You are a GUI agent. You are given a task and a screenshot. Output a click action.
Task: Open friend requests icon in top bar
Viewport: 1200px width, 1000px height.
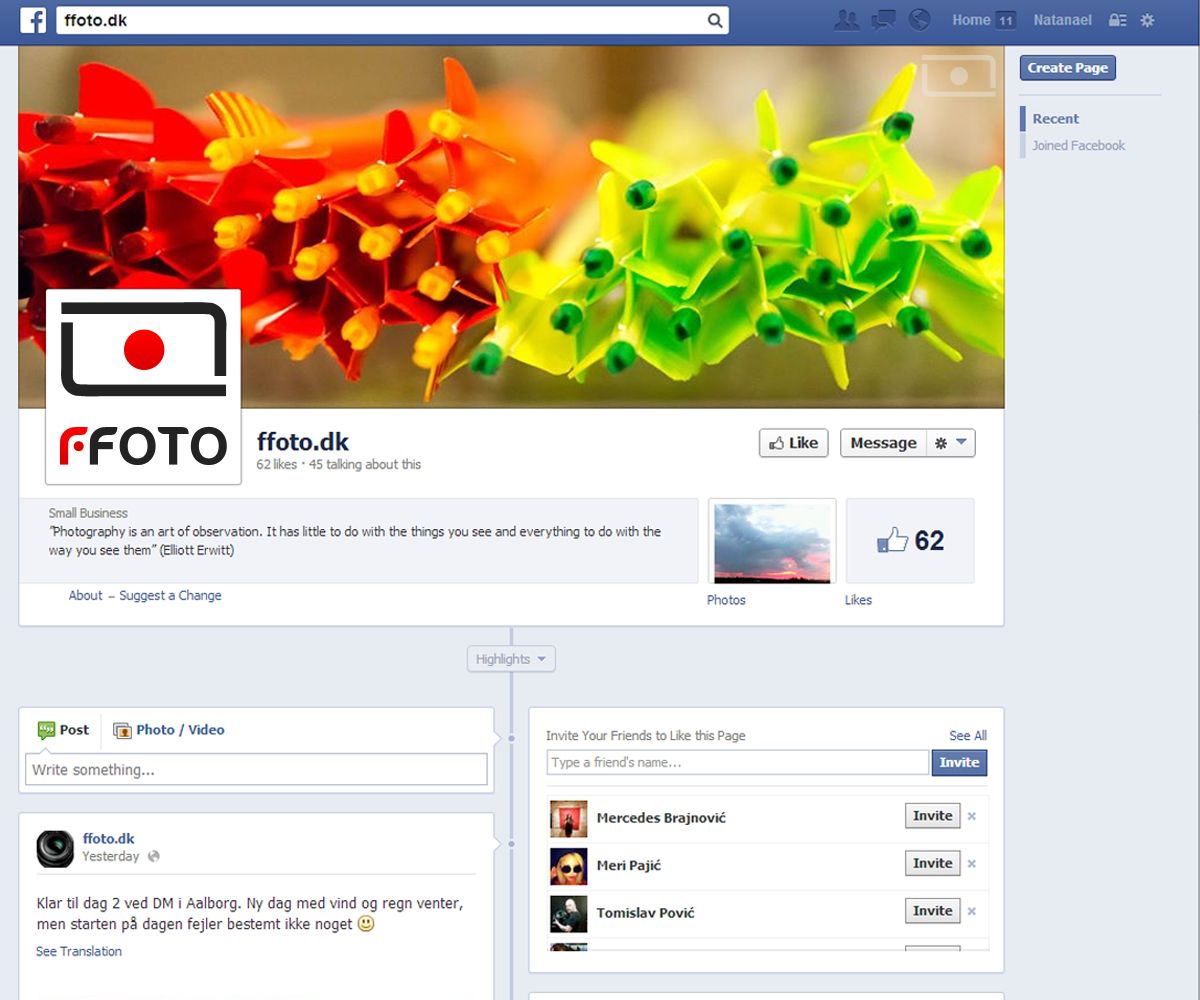[847, 20]
